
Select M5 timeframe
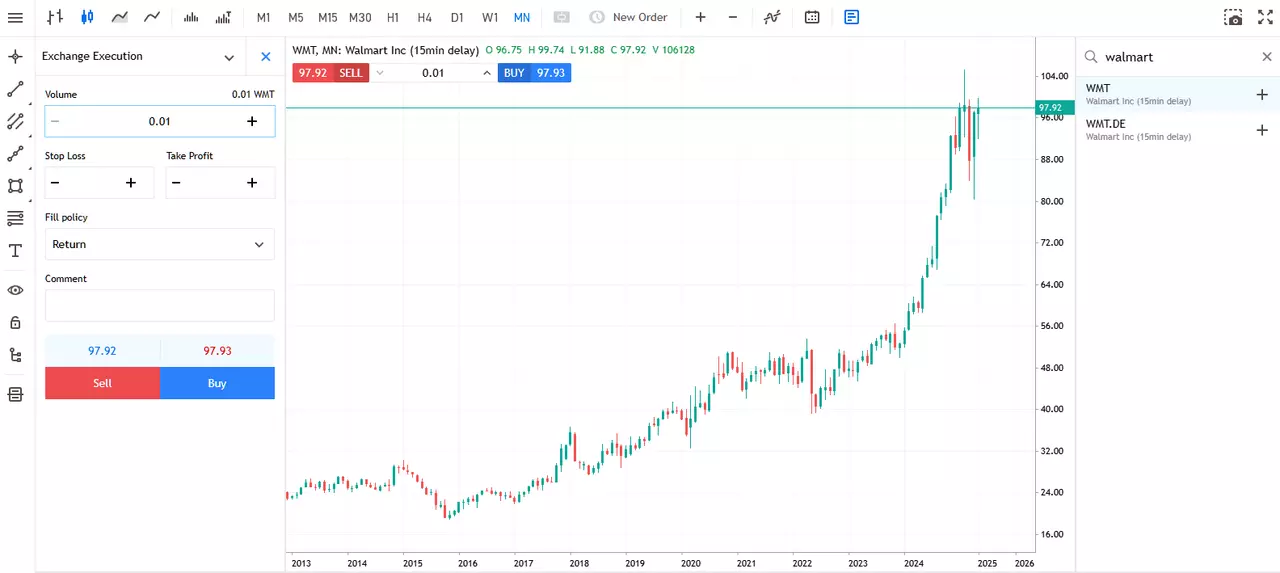click(x=296, y=17)
